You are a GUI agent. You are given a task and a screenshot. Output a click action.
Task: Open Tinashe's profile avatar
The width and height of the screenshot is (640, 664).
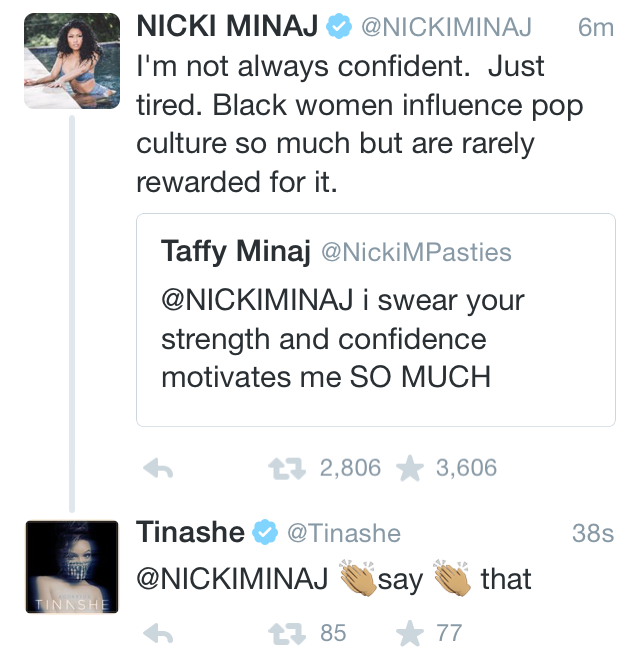click(64, 565)
